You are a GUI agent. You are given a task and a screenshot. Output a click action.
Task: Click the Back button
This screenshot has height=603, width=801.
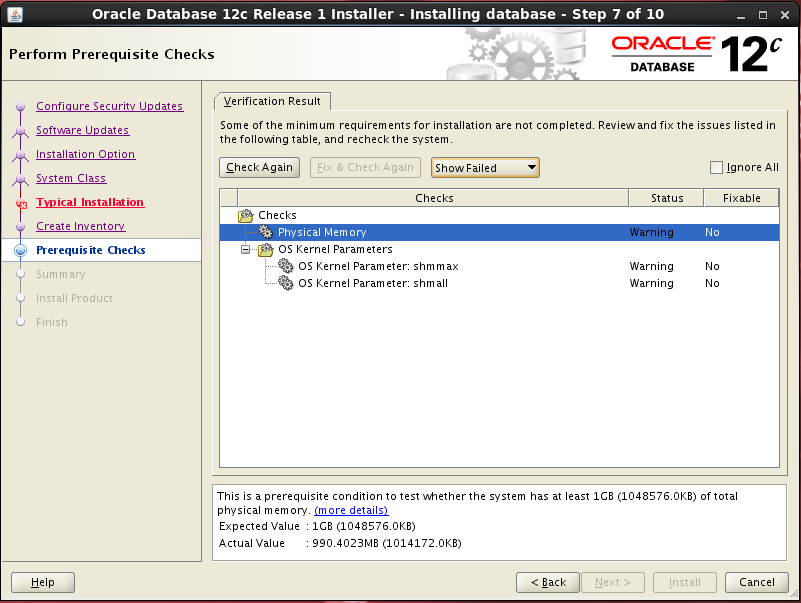tap(548, 582)
